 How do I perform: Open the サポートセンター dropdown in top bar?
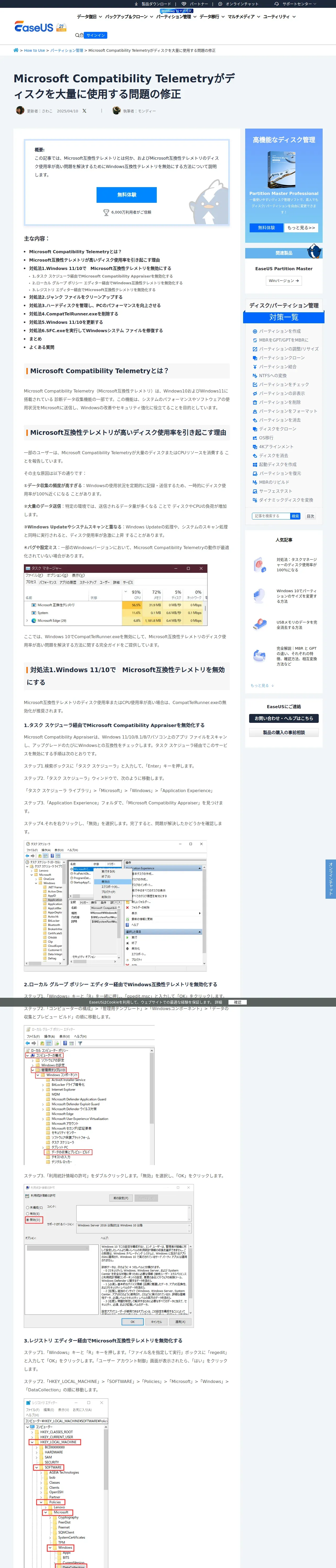click(x=296, y=4)
